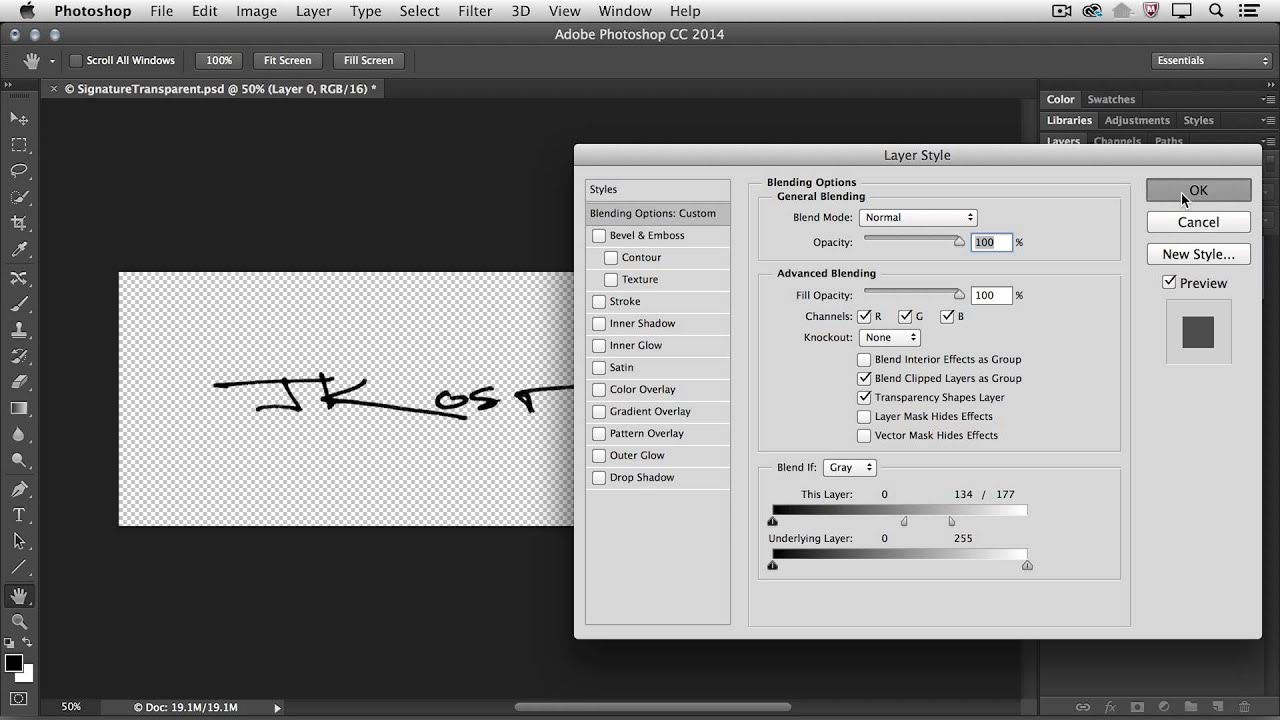Screen dimensions: 1280x720
Task: Select the Line tool
Action: [x=19, y=567]
